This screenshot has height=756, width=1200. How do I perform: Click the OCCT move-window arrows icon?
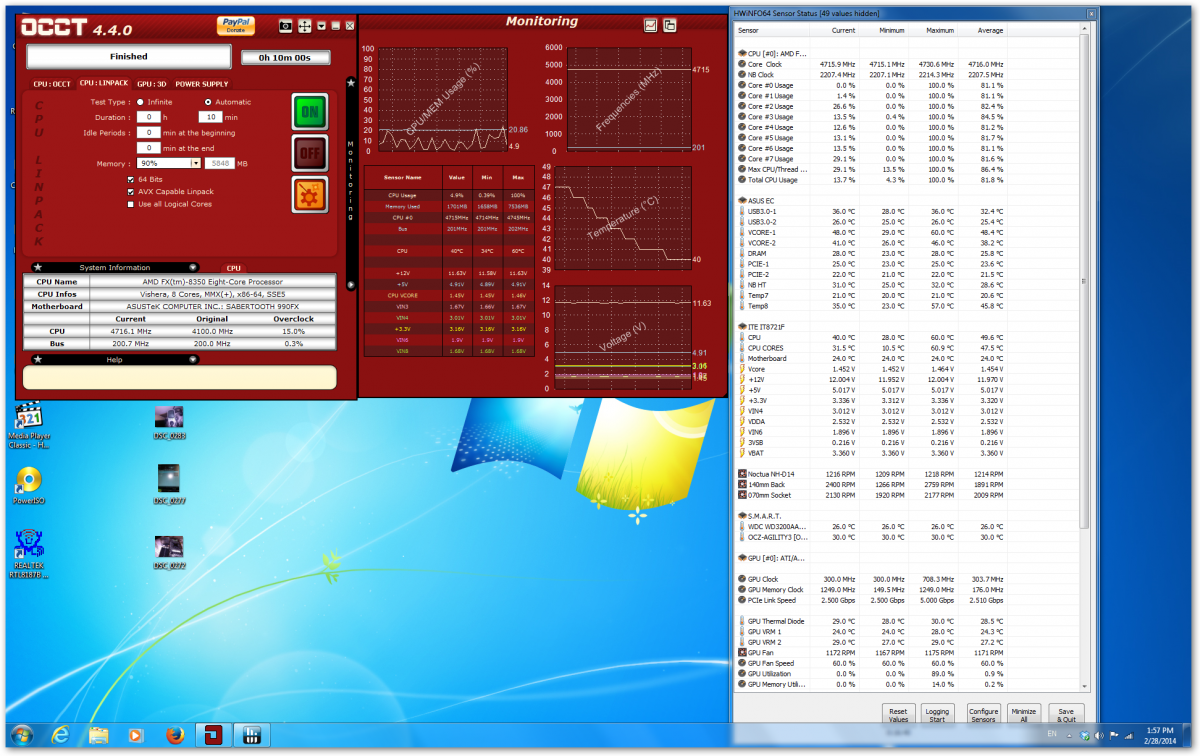pos(305,25)
